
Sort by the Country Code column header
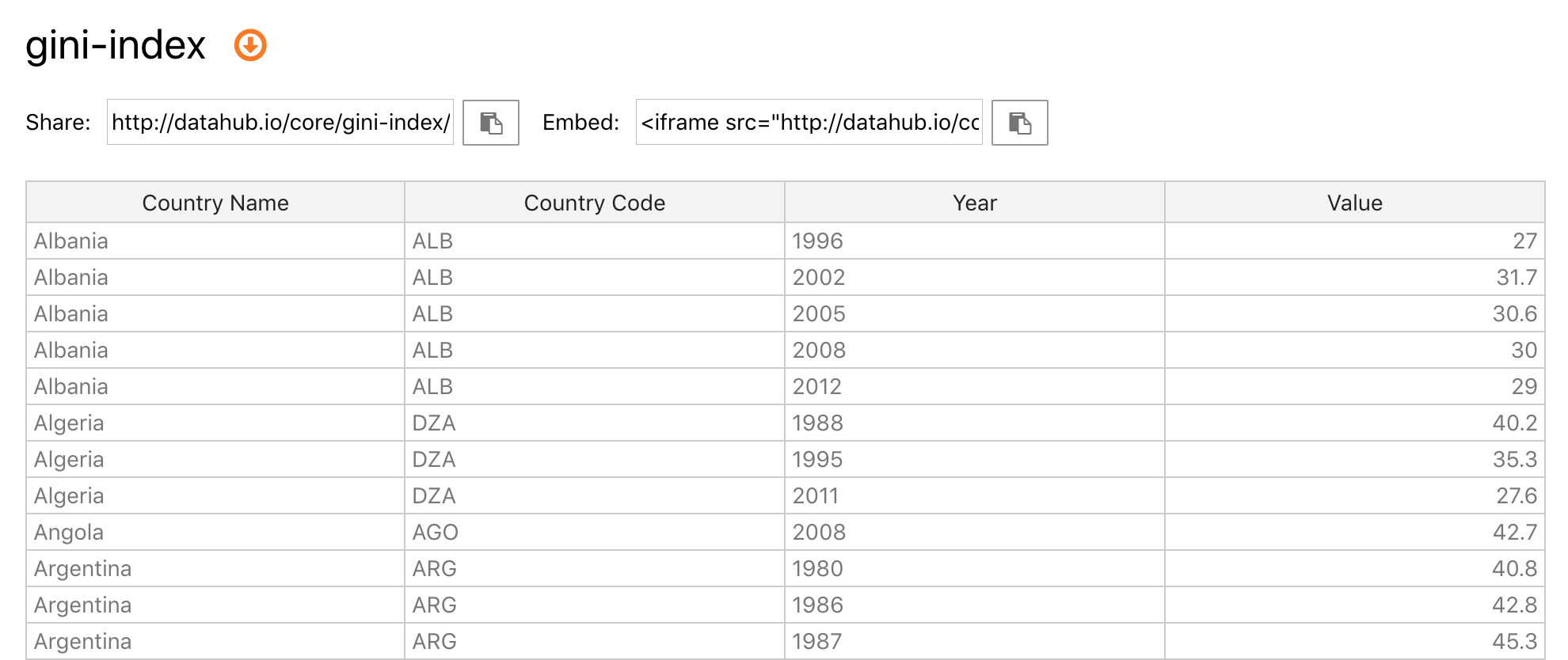[595, 203]
